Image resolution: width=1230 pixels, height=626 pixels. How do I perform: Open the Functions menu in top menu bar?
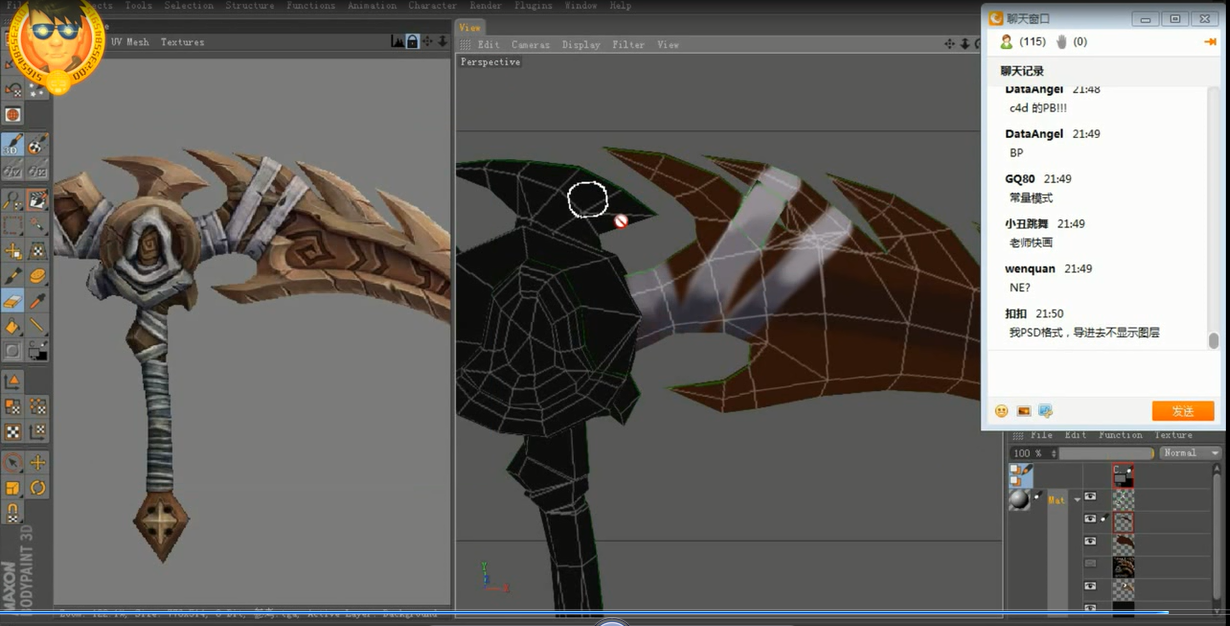[311, 5]
